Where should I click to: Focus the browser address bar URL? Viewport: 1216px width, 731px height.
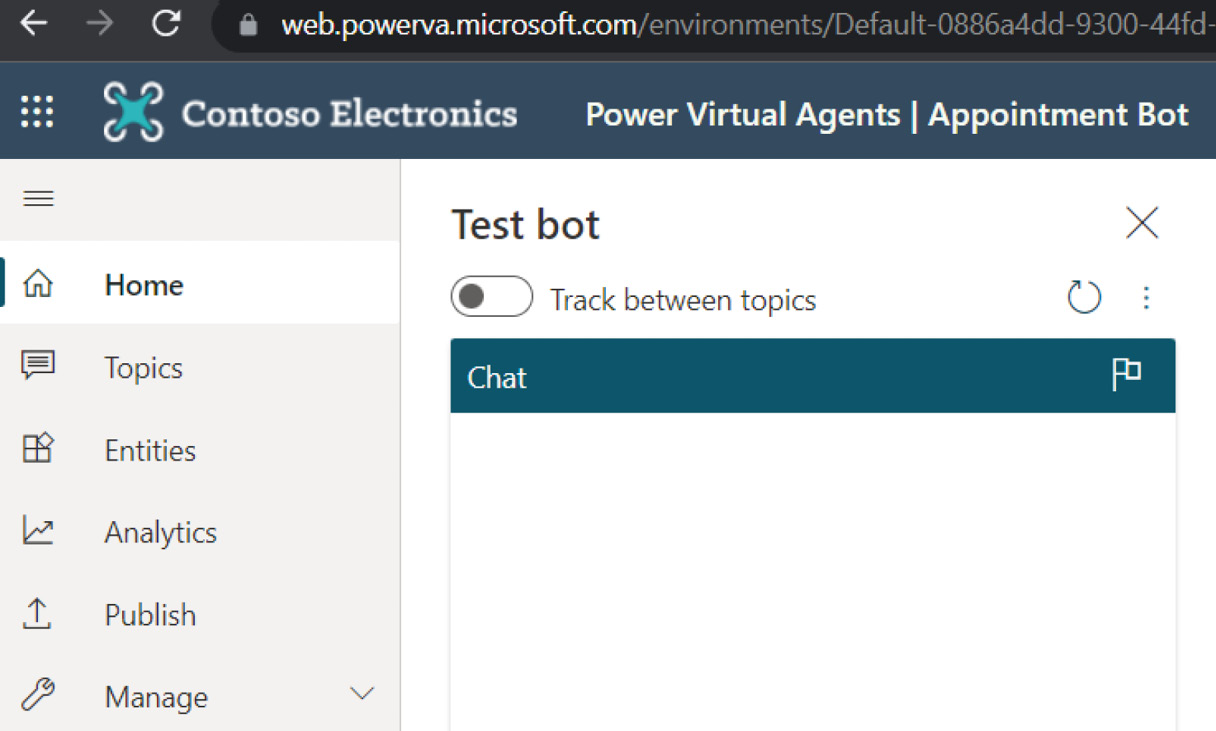tap(747, 25)
